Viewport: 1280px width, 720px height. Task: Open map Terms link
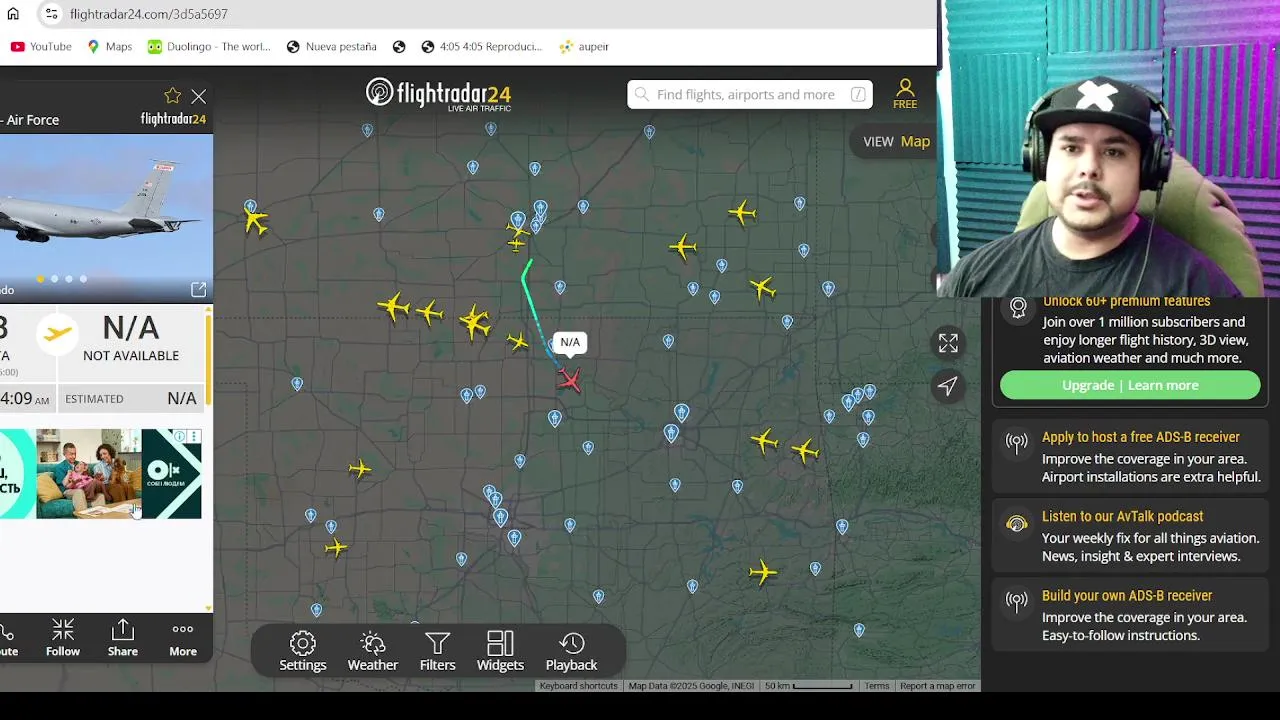pyautogui.click(x=877, y=686)
